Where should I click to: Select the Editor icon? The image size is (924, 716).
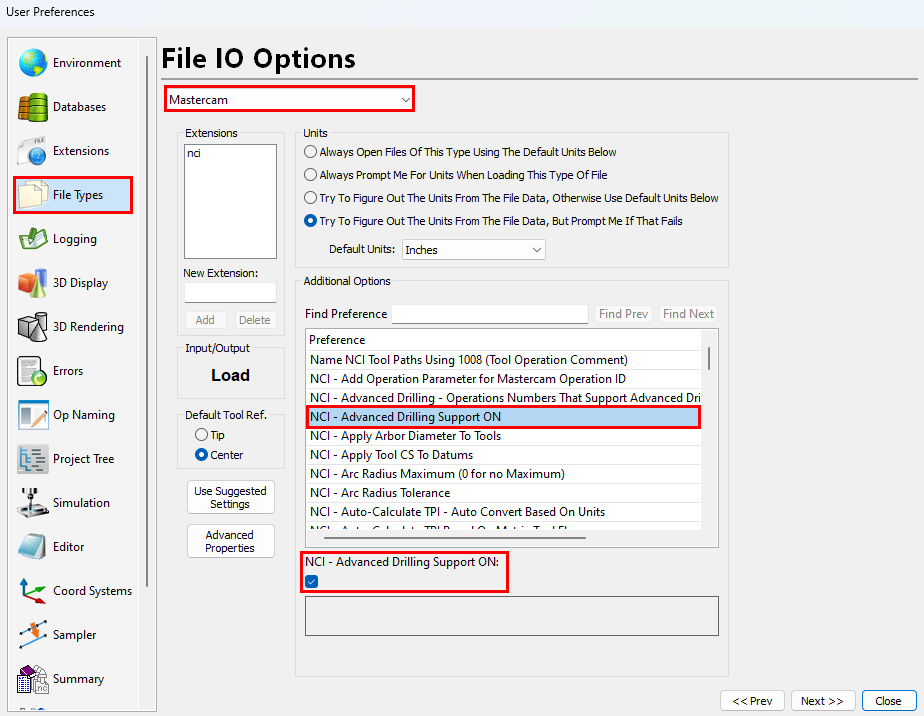(32, 547)
